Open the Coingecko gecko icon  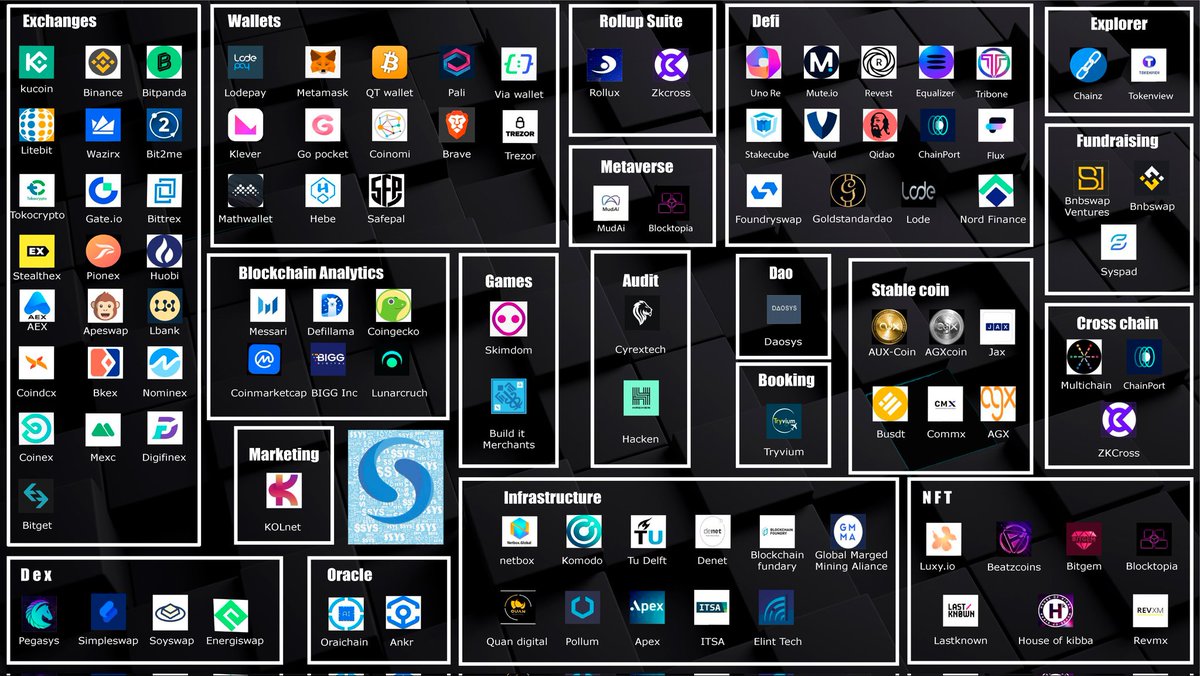(x=393, y=306)
